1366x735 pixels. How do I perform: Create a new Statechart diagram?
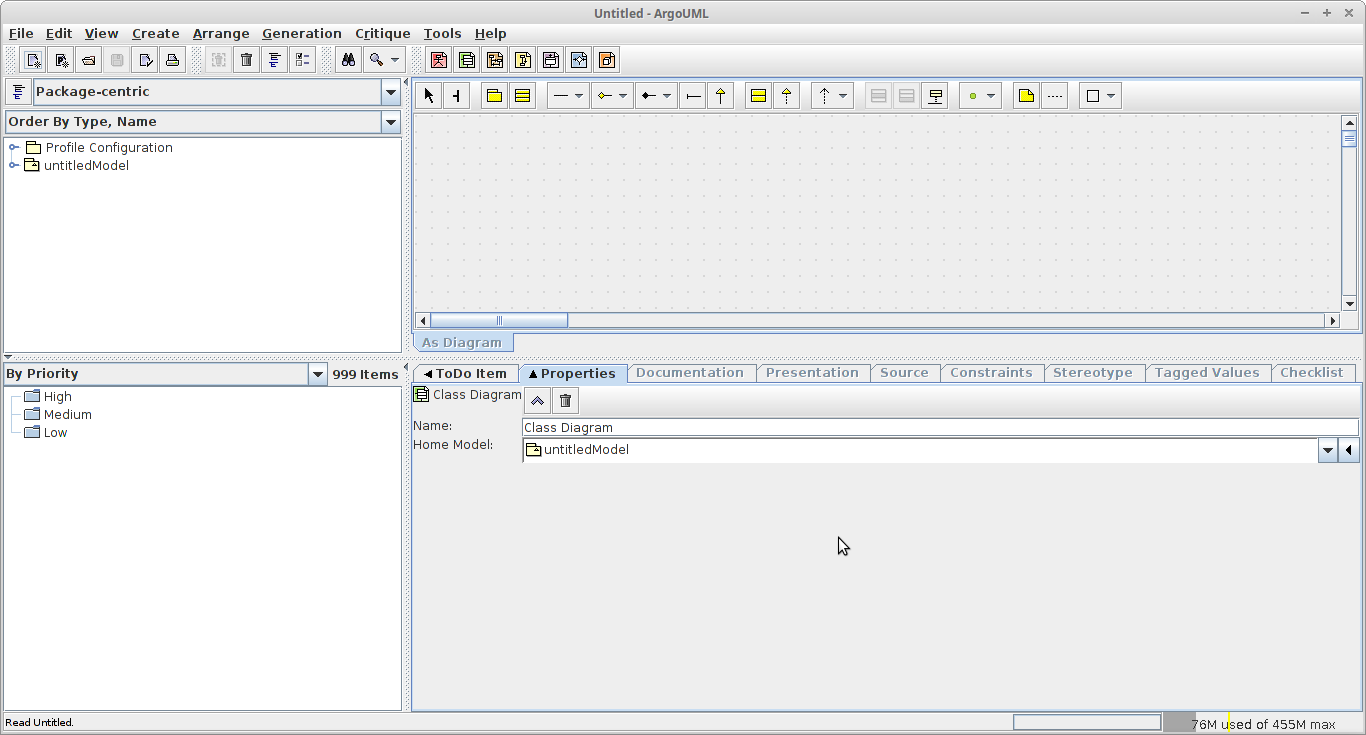coord(551,60)
